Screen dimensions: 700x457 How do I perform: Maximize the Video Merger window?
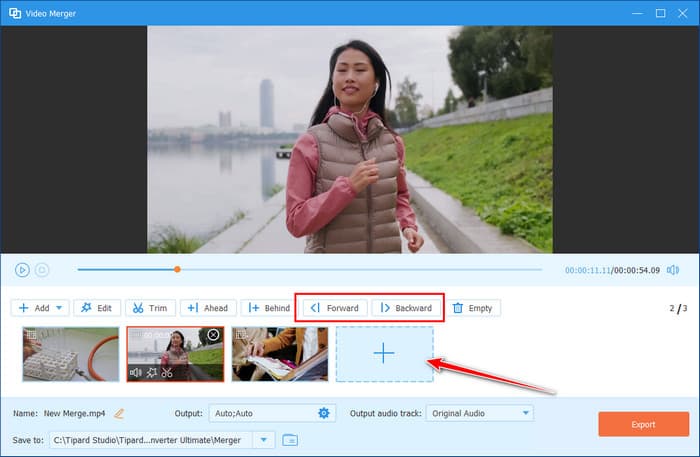(660, 13)
